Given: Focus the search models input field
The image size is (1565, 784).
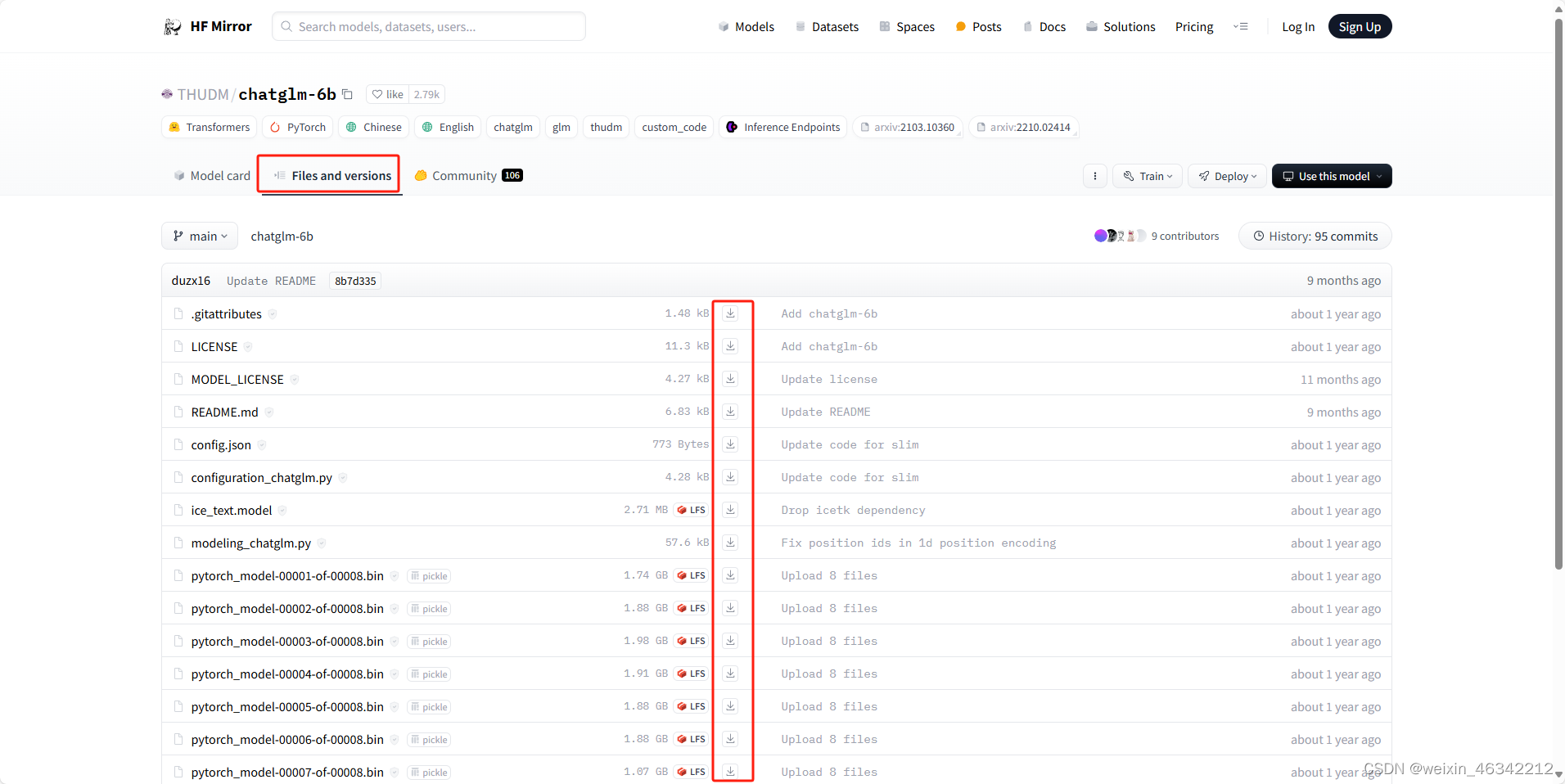Looking at the screenshot, I should click(429, 26).
